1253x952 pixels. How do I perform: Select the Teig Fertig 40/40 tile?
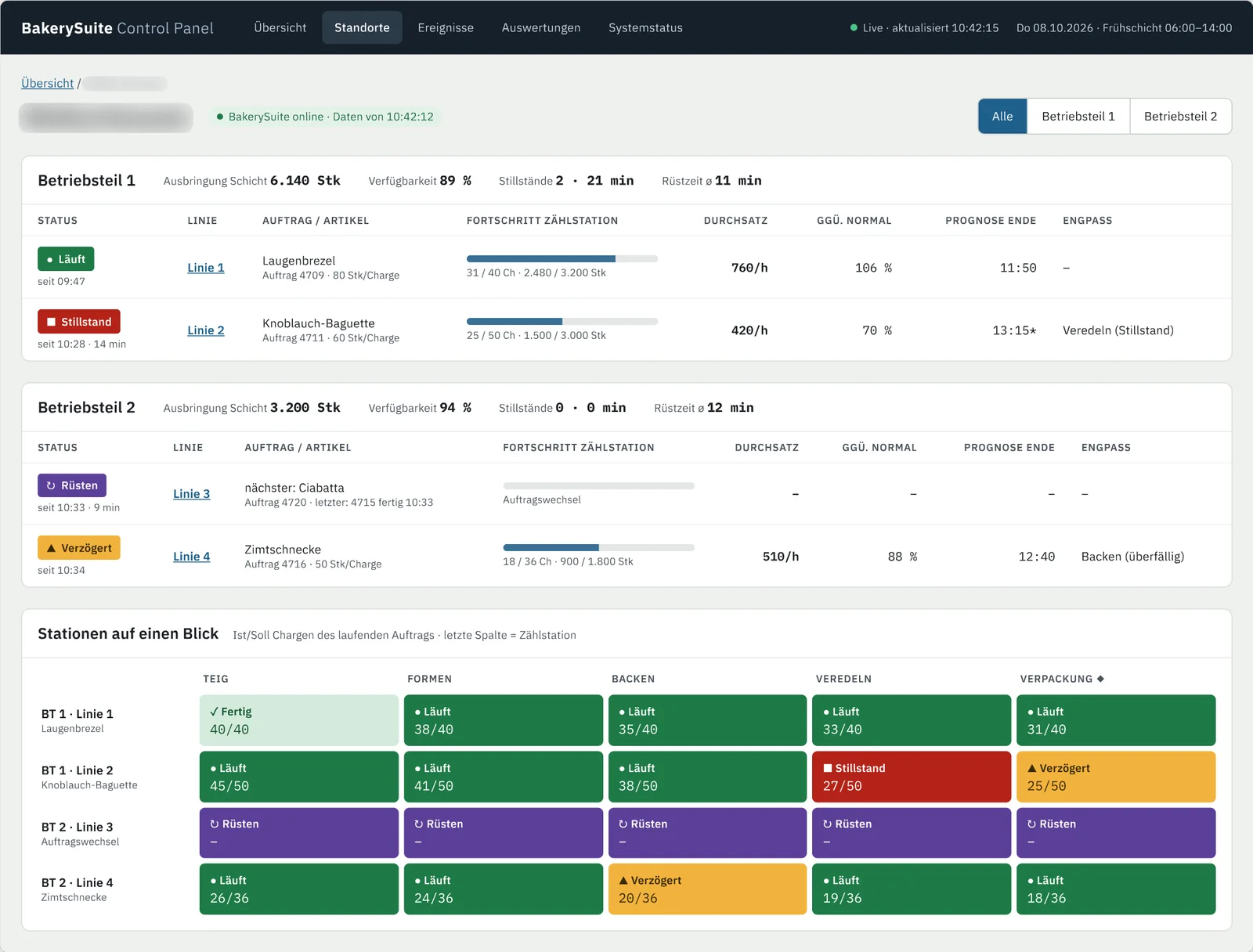pos(299,720)
